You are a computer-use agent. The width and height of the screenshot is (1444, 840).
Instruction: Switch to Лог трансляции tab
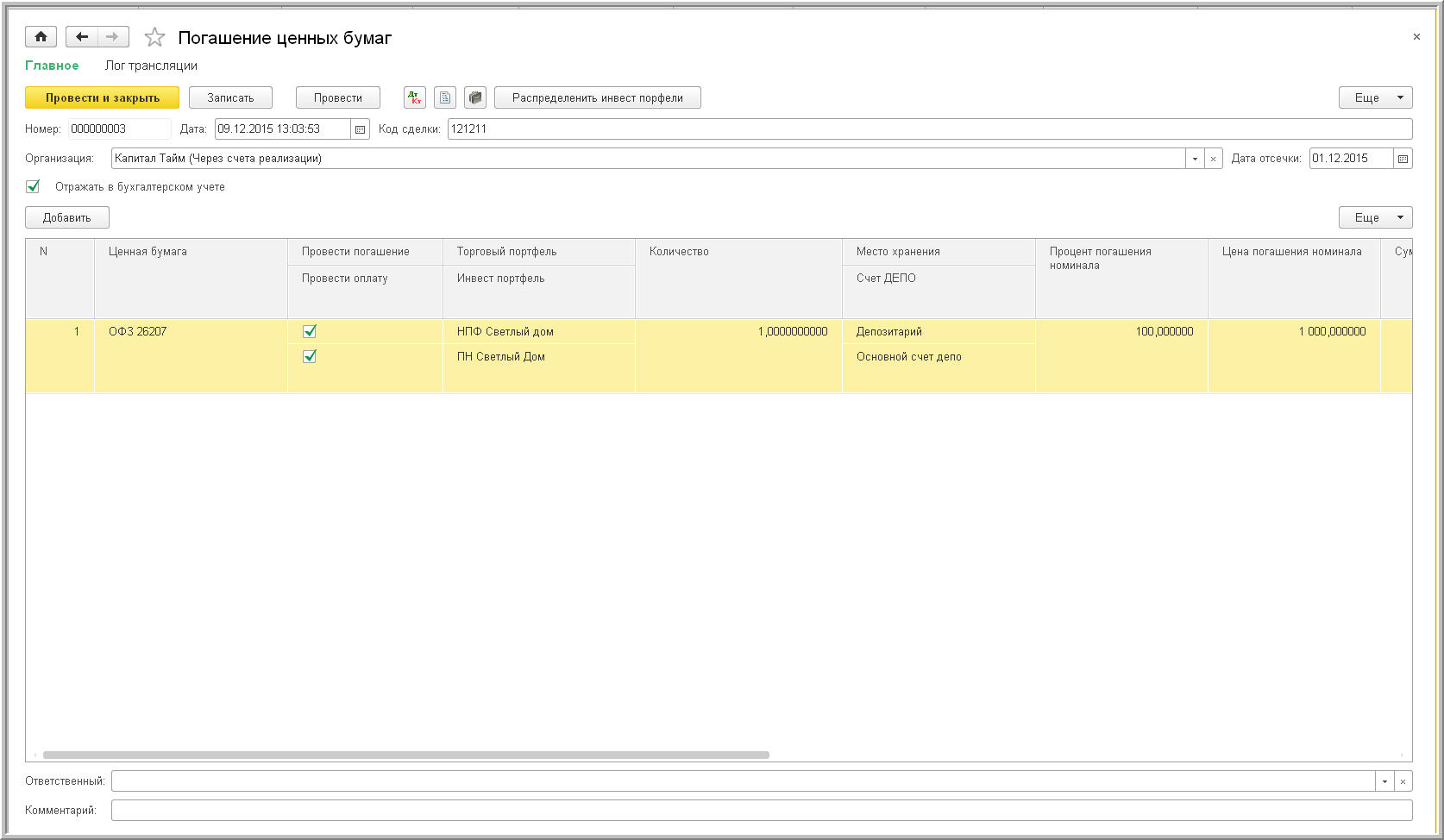151,66
